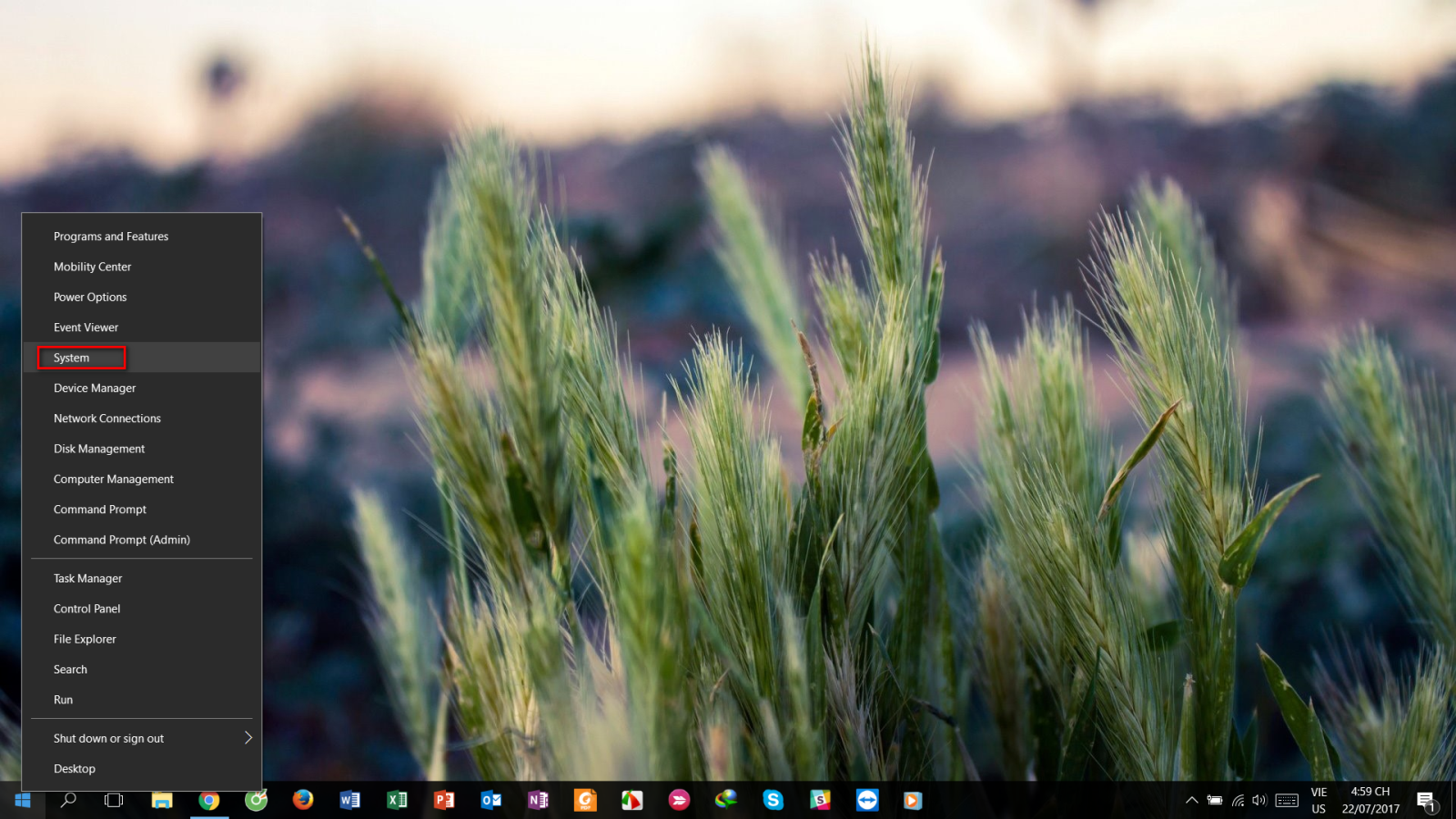1456x819 pixels.
Task: Switch input language from VIE indicator
Action: pos(1319,801)
